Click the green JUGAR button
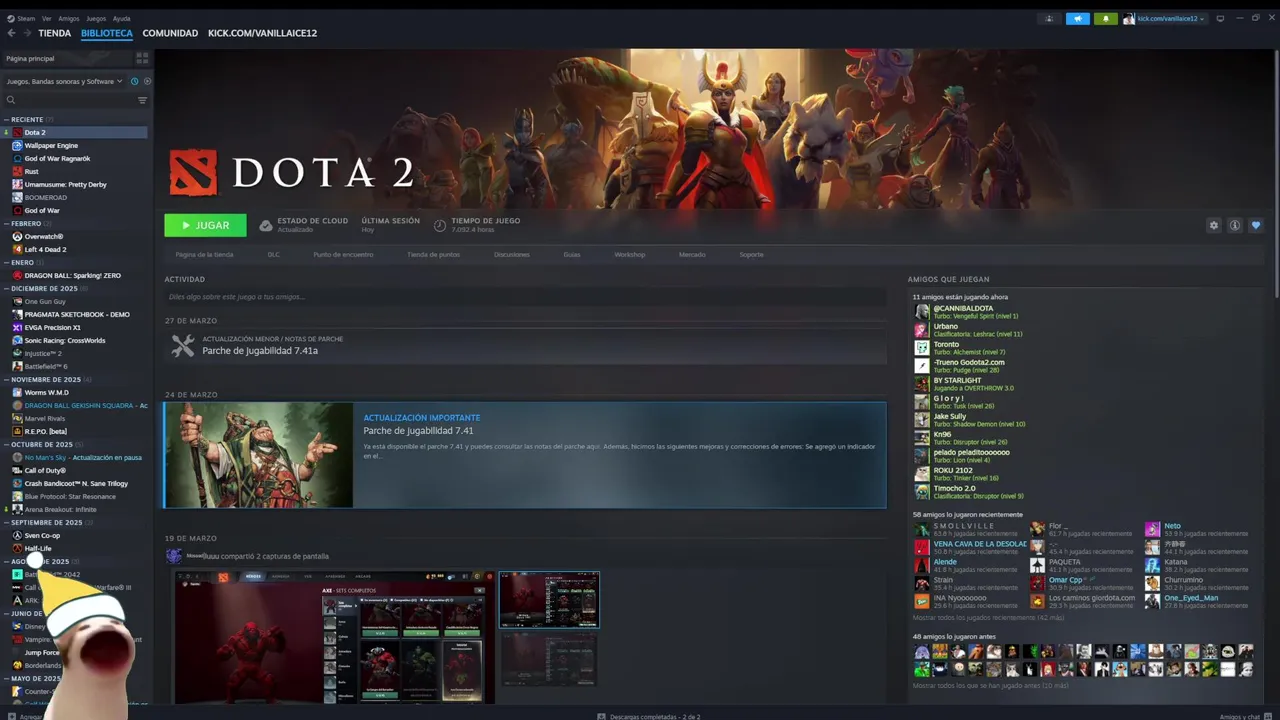1280x720 pixels. pyautogui.click(x=205, y=225)
